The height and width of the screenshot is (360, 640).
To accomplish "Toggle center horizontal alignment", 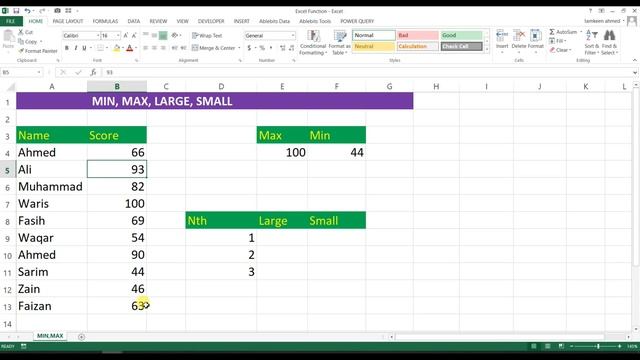I will coord(154,48).
